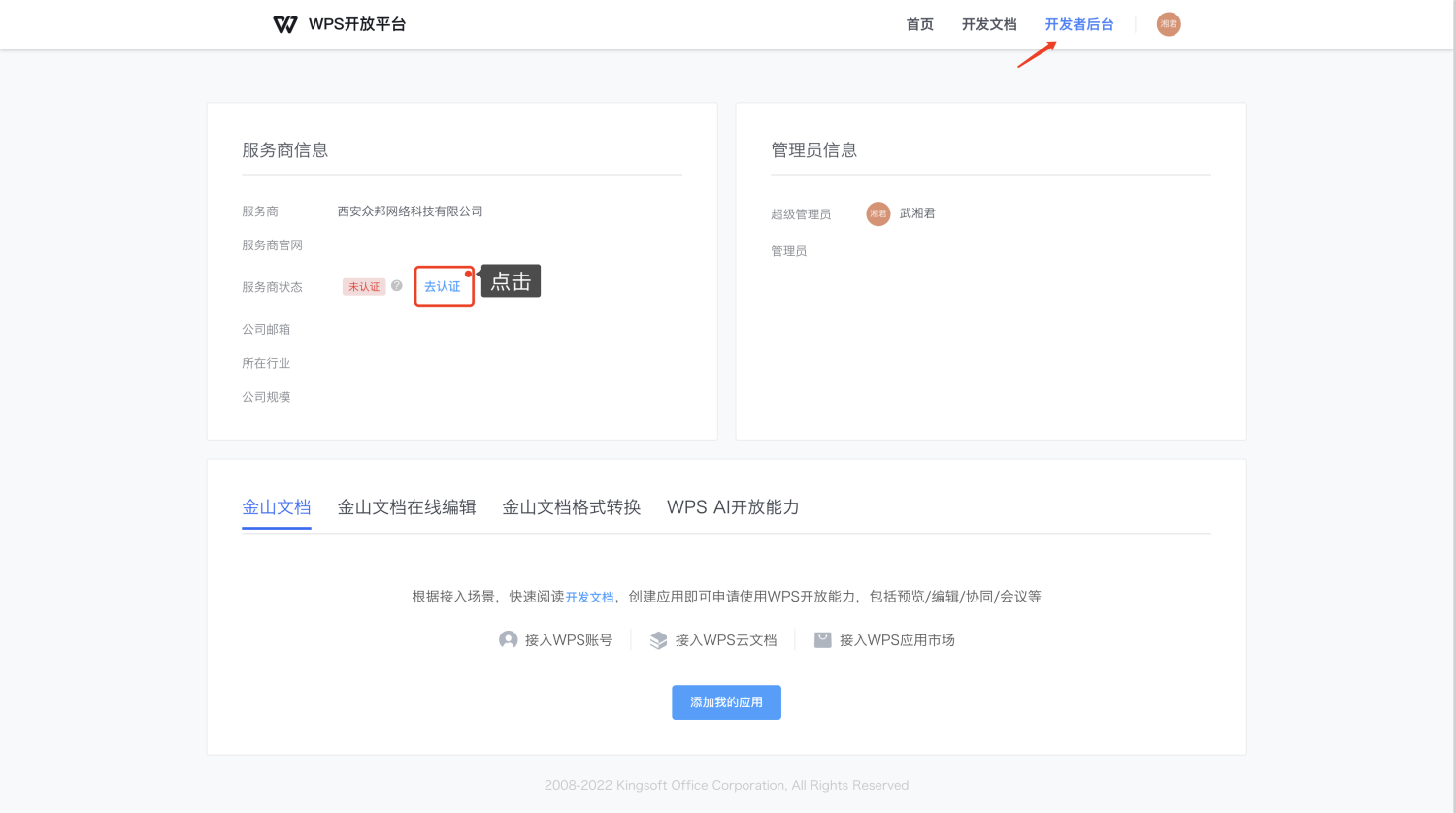
Task: Click the WPS开放平台 title text
Action: [x=357, y=24]
